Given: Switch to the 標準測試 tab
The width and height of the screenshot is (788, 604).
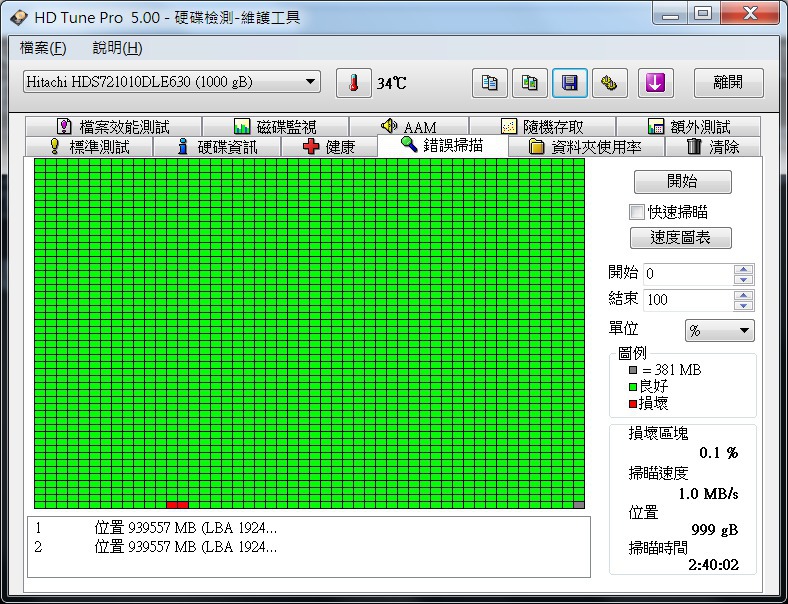Looking at the screenshot, I should coord(89,147).
